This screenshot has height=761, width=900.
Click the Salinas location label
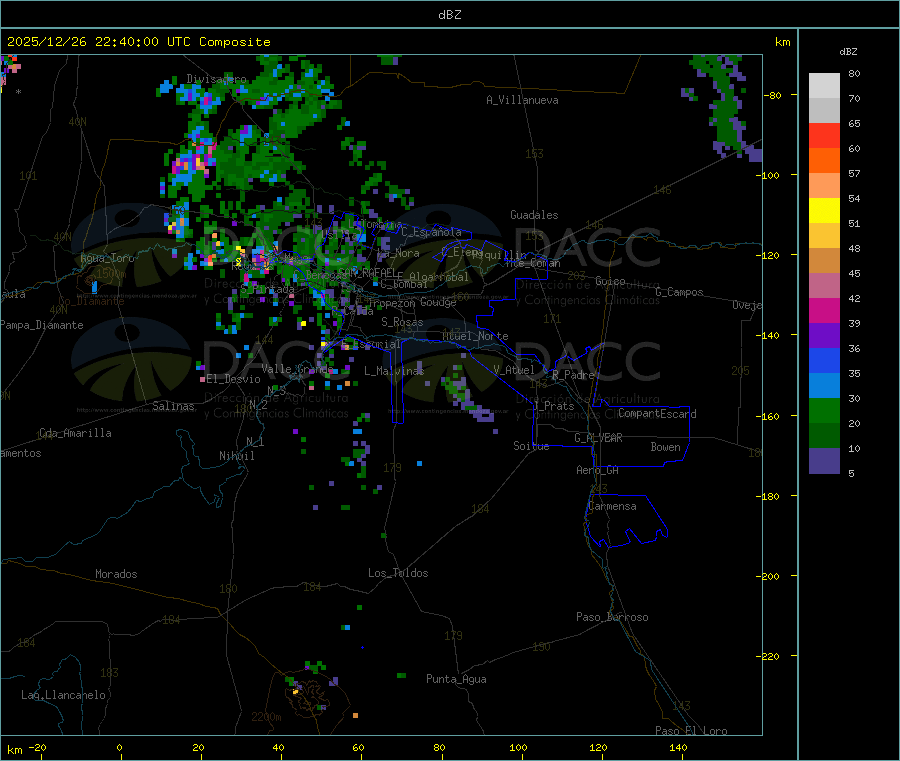pos(173,406)
